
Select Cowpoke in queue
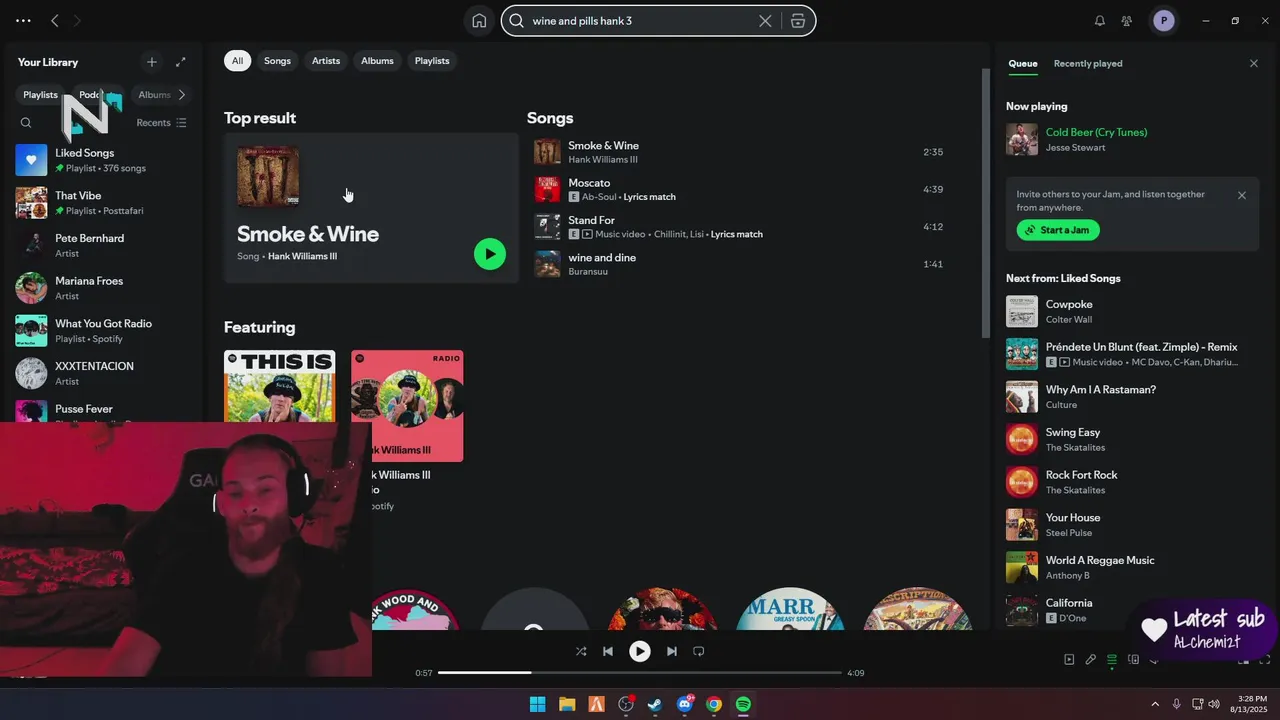pos(1132,312)
